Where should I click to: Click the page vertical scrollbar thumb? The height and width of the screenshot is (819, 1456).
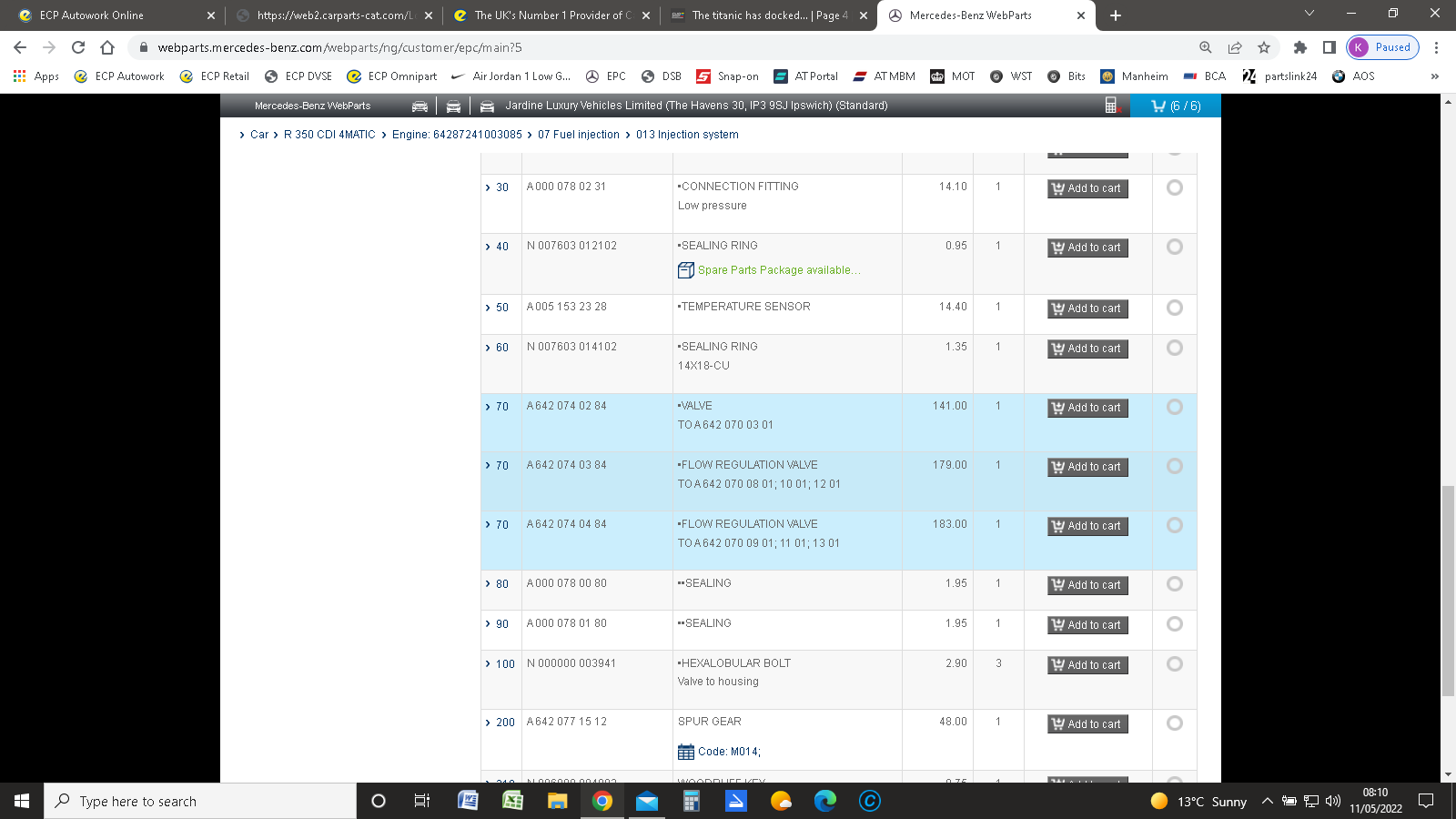[x=1448, y=591]
